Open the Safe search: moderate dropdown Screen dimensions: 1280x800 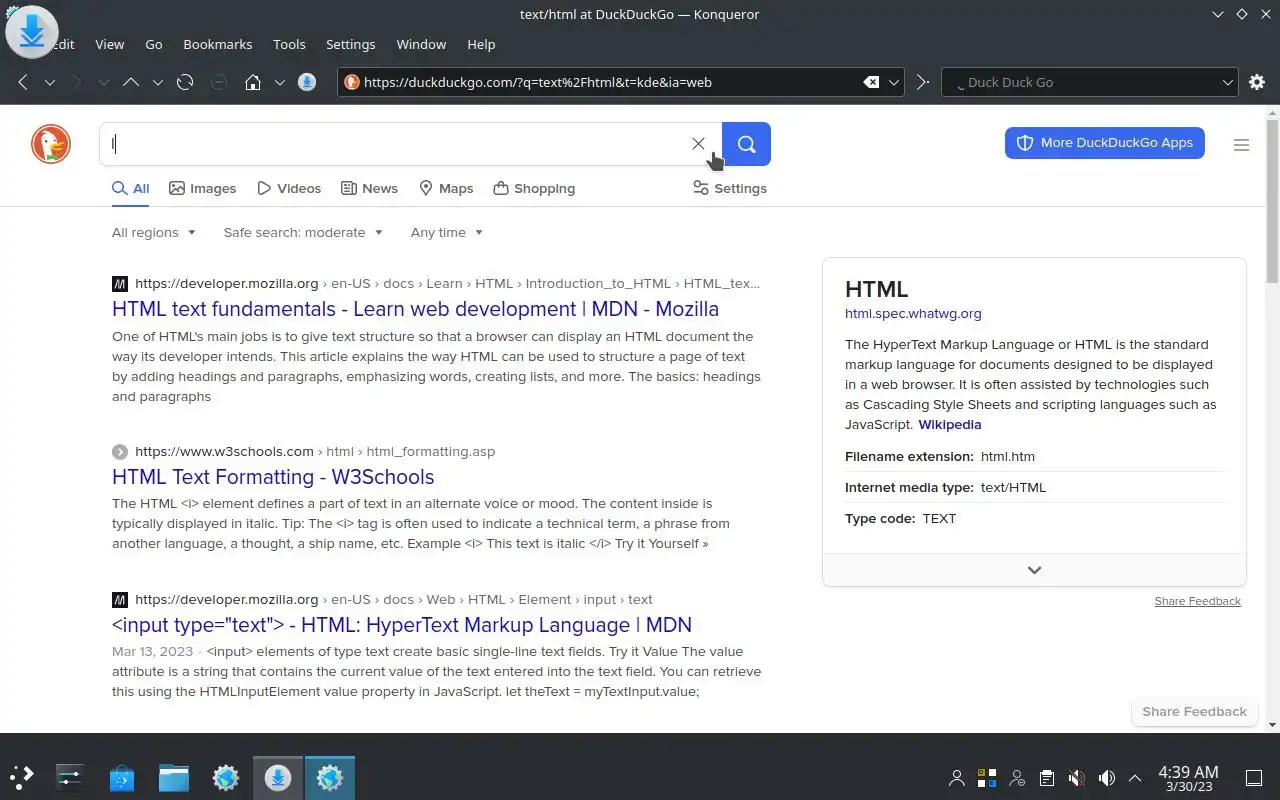pyautogui.click(x=303, y=232)
